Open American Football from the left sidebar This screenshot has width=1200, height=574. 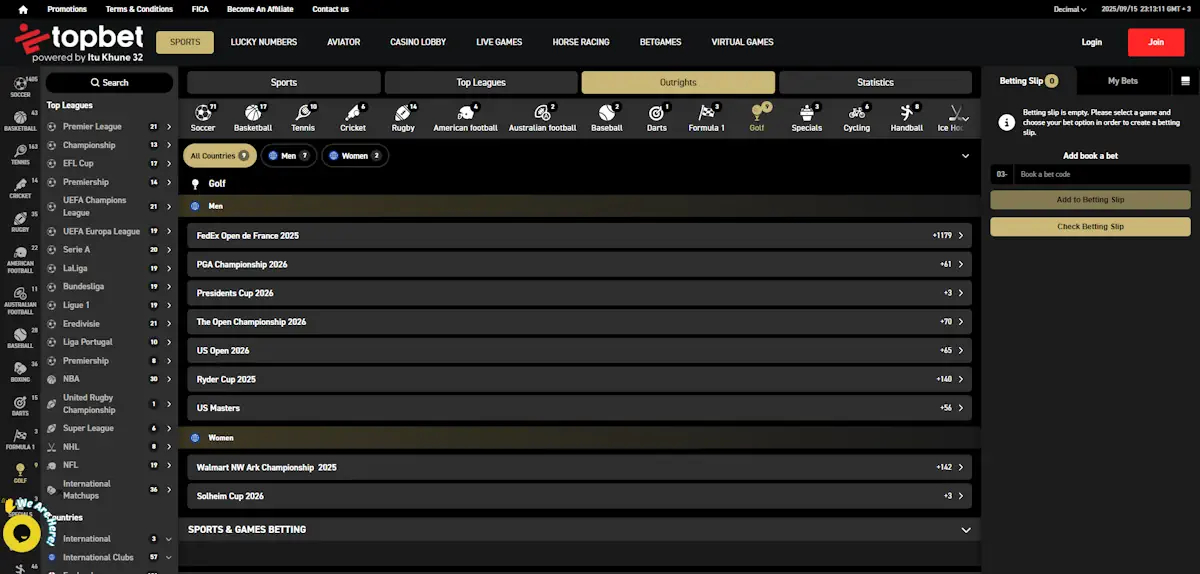pyautogui.click(x=20, y=261)
